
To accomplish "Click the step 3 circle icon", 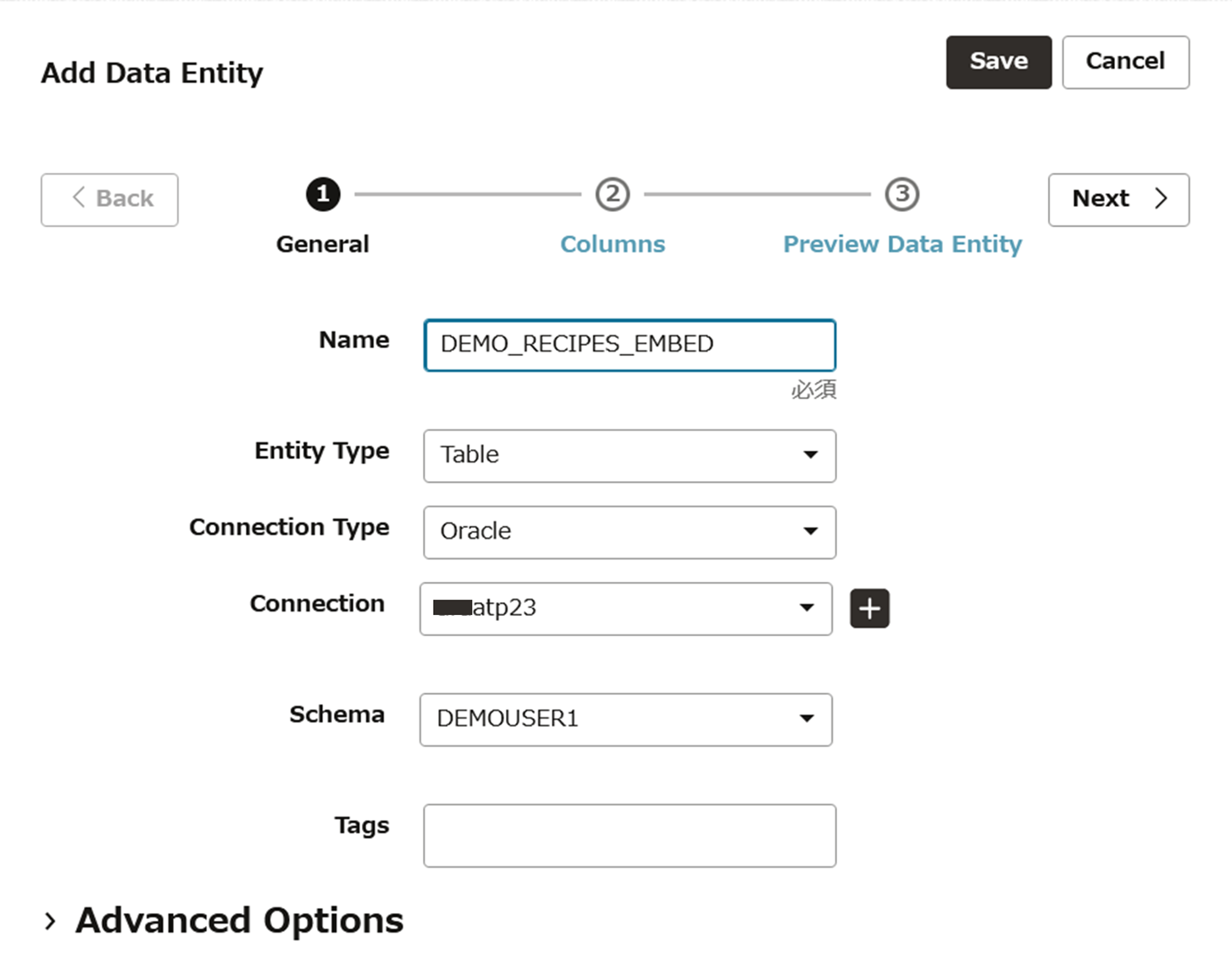I will [x=902, y=194].
